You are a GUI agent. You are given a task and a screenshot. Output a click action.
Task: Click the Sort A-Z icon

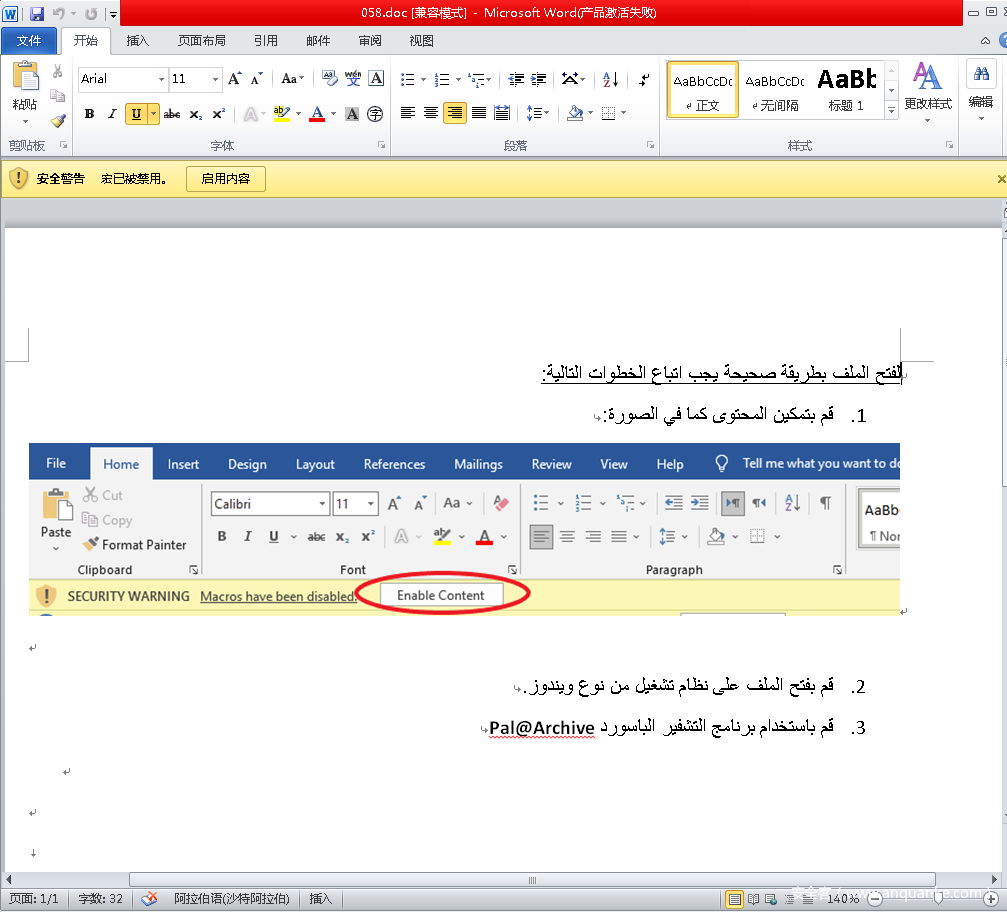611,79
